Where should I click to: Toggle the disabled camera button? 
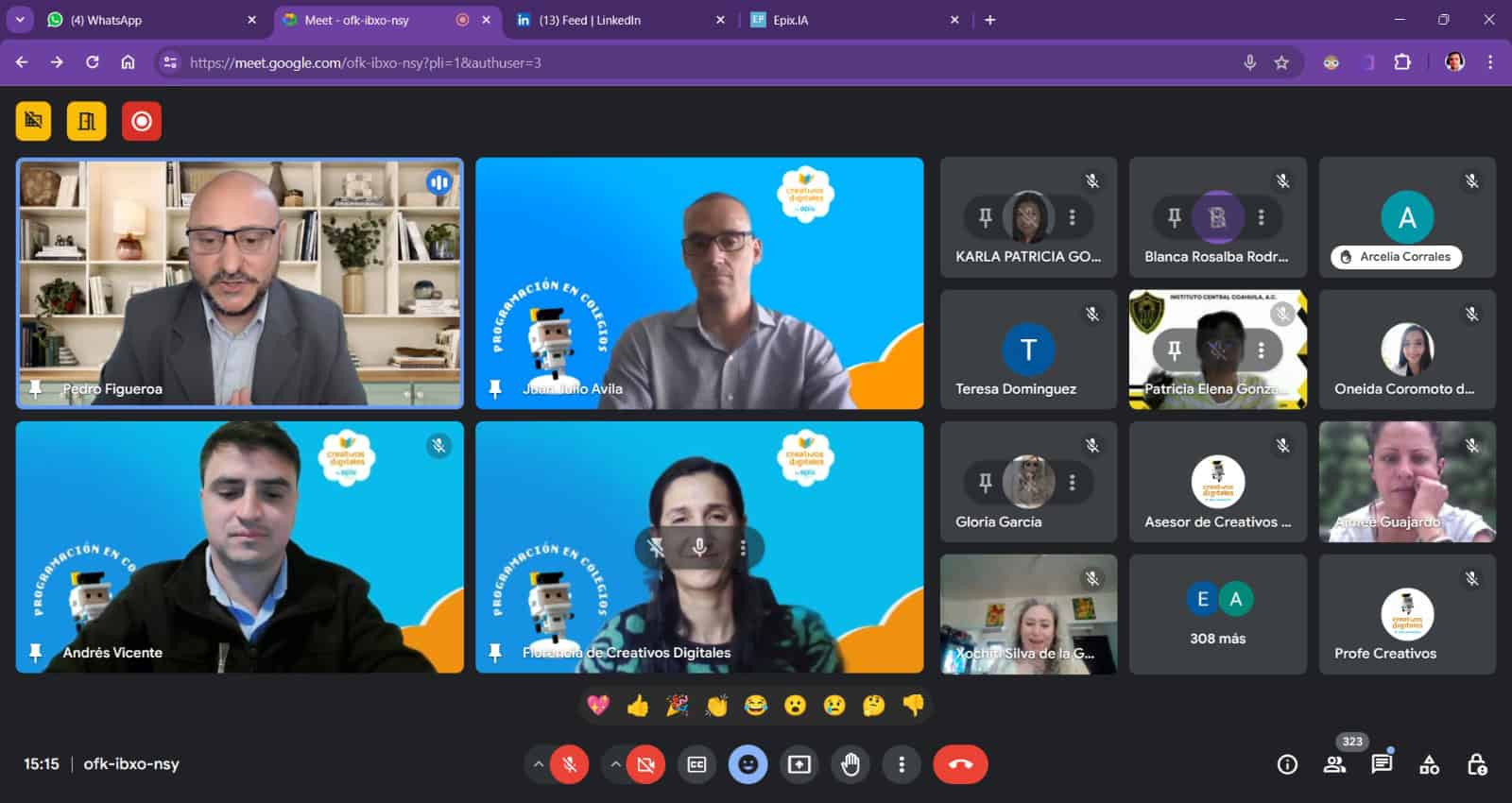pos(646,764)
